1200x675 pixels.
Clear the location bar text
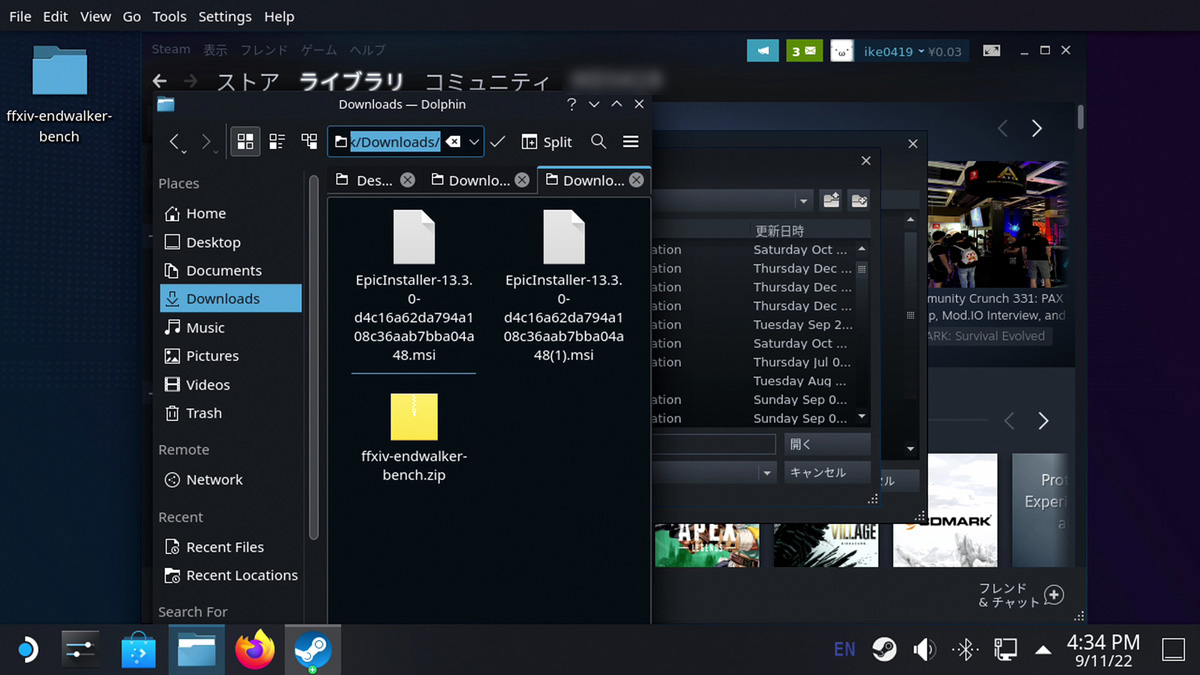pyautogui.click(x=453, y=142)
